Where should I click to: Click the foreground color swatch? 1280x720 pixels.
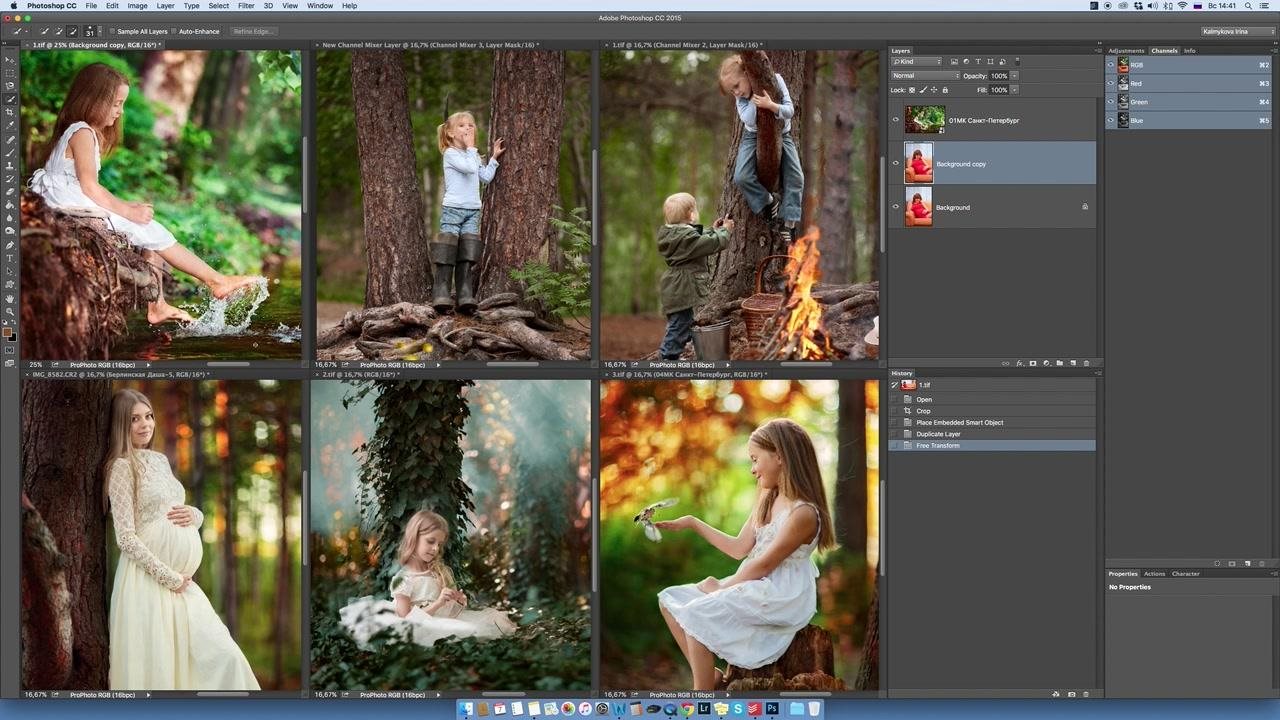pyautogui.click(x=7, y=331)
